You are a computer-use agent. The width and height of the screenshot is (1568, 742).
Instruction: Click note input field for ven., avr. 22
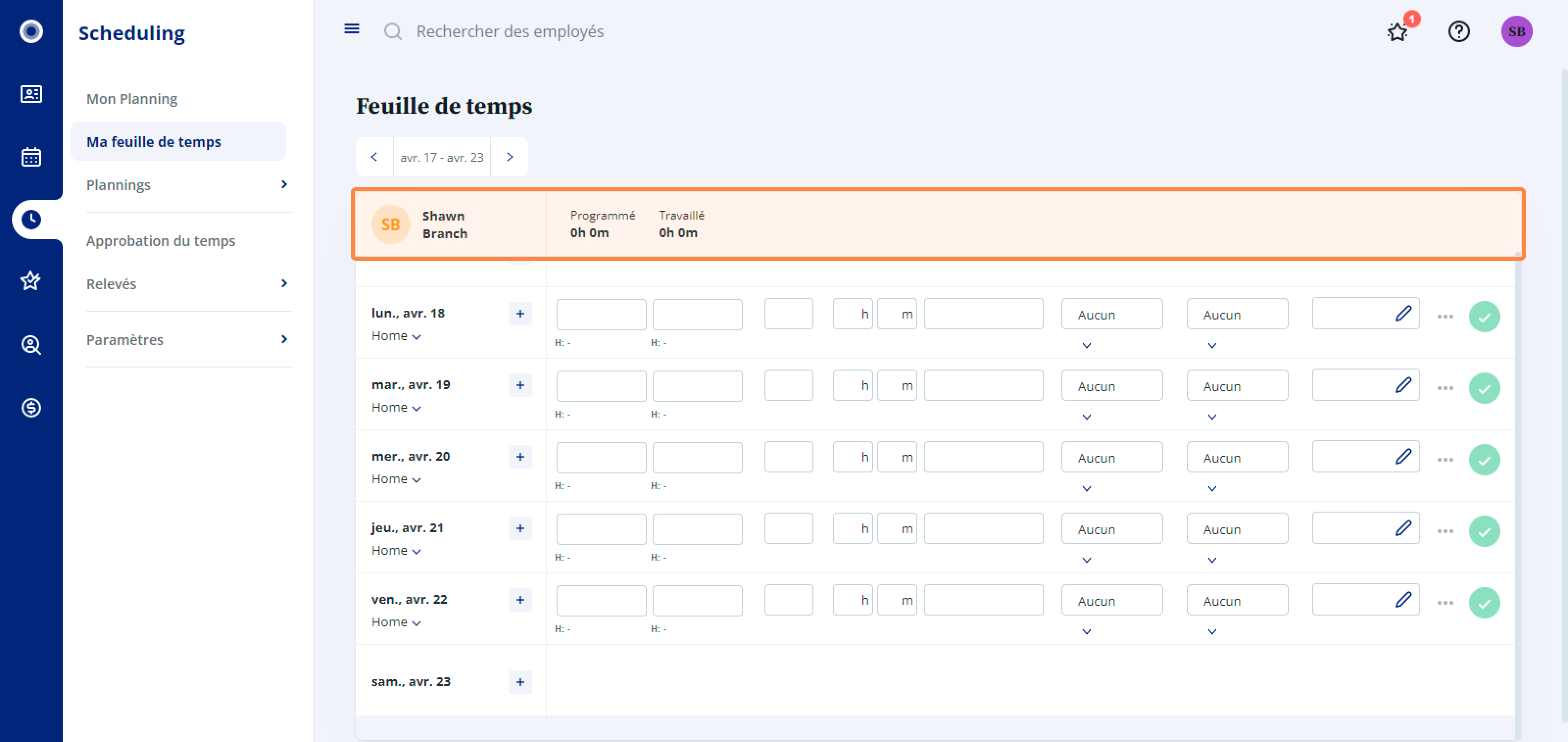coord(1365,600)
